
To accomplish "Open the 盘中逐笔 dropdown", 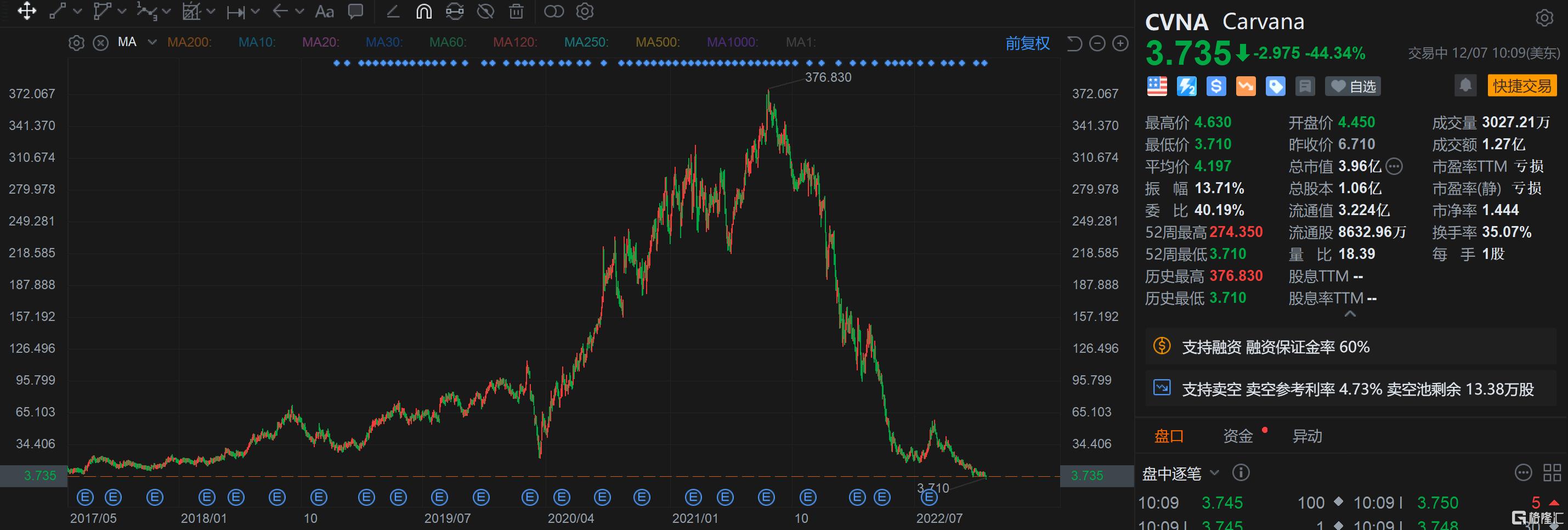I will pyautogui.click(x=1180, y=473).
